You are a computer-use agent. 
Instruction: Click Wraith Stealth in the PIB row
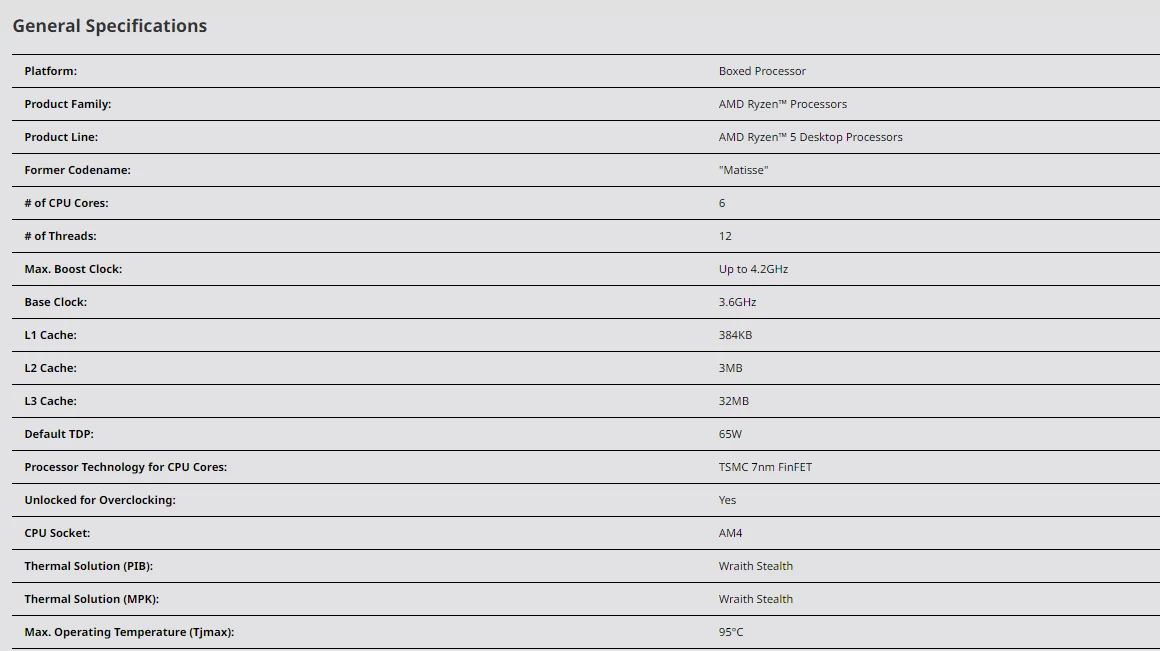tap(755, 566)
